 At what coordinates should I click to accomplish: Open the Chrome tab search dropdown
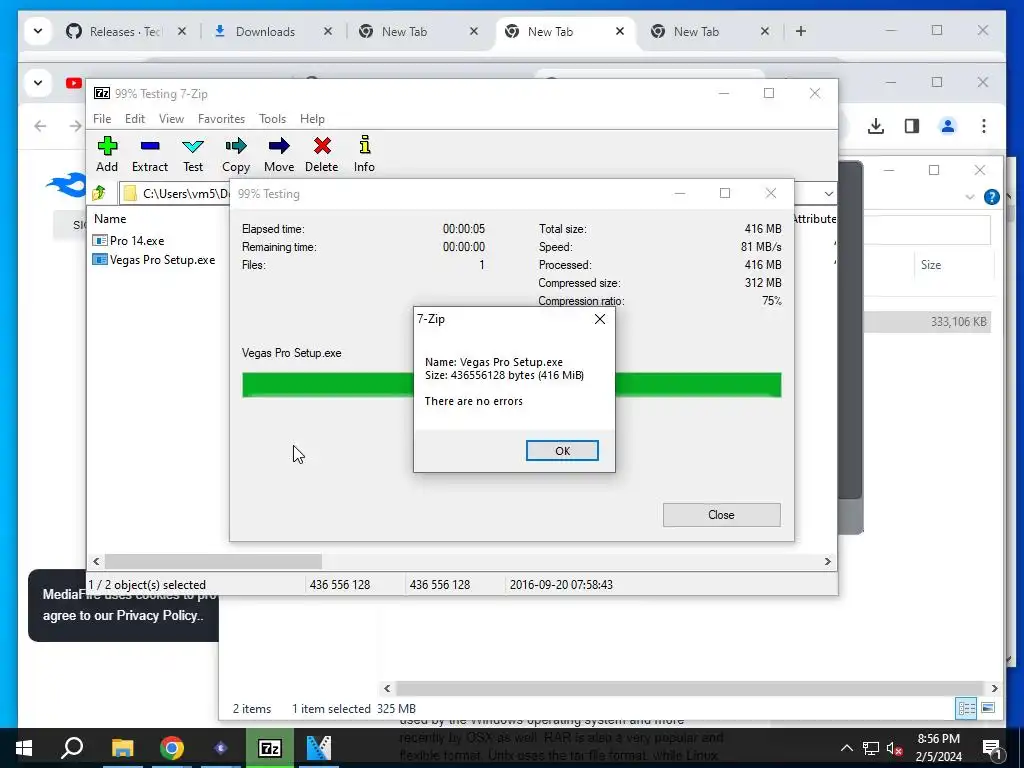point(38,31)
